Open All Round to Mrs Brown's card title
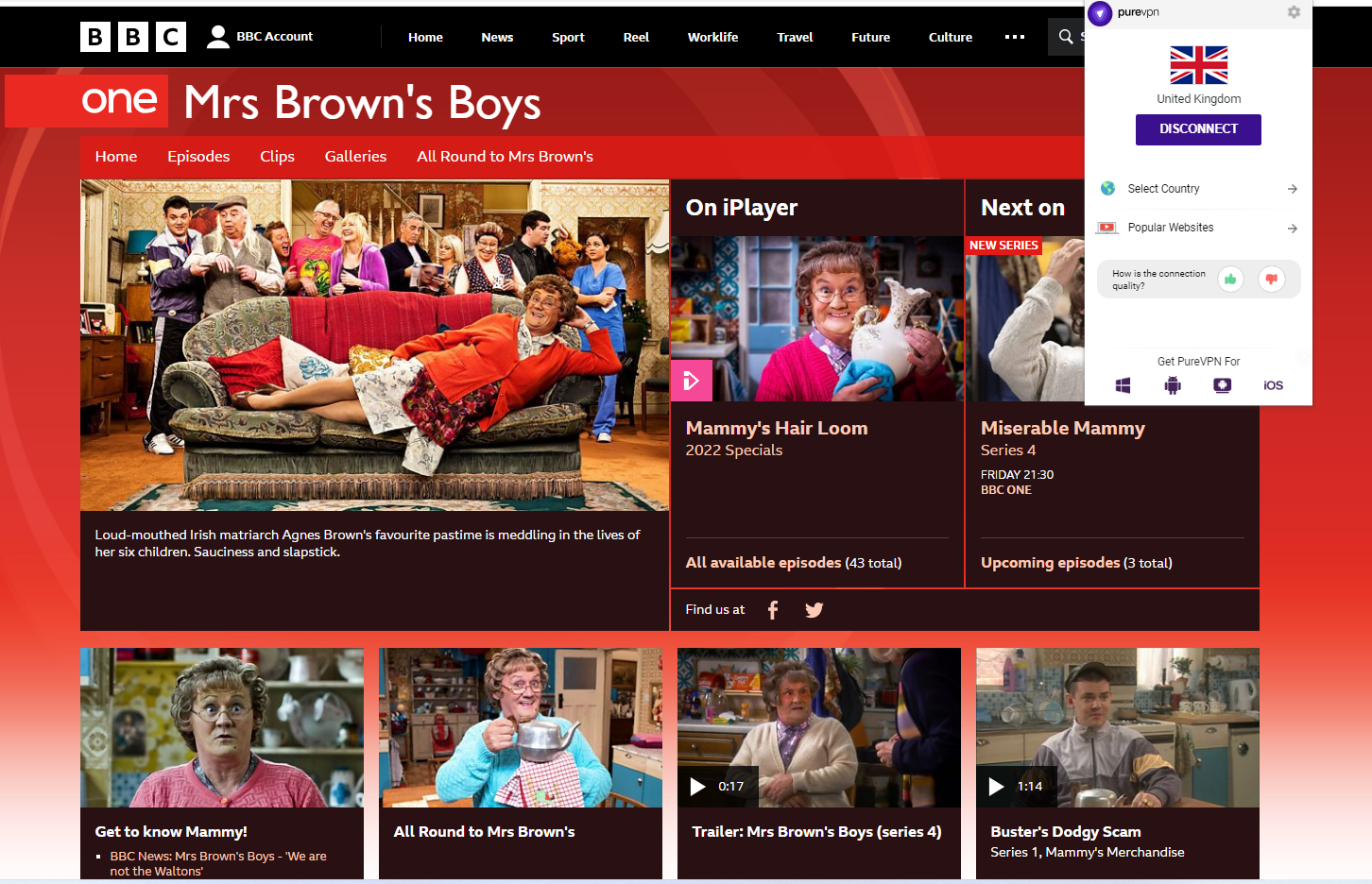This screenshot has width=1372, height=884. point(484,832)
